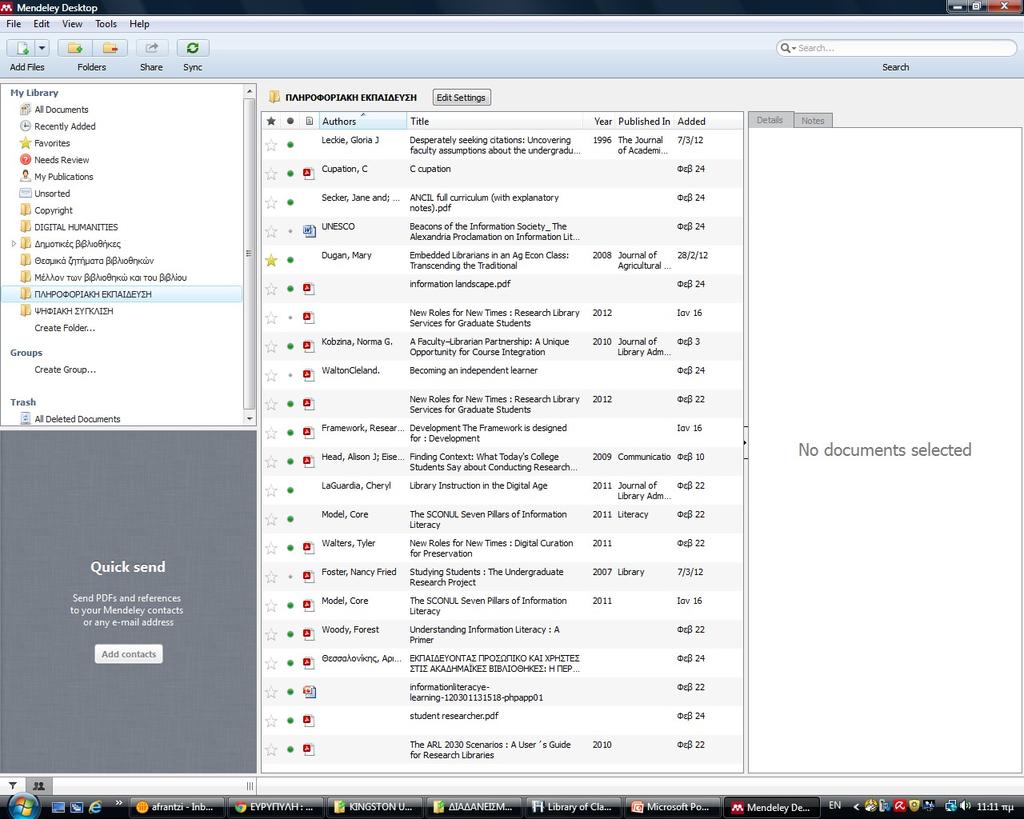Expand the Δημοτικές βιβλιοθήκες folder
Viewport: 1024px width, 819px height.
(x=14, y=244)
